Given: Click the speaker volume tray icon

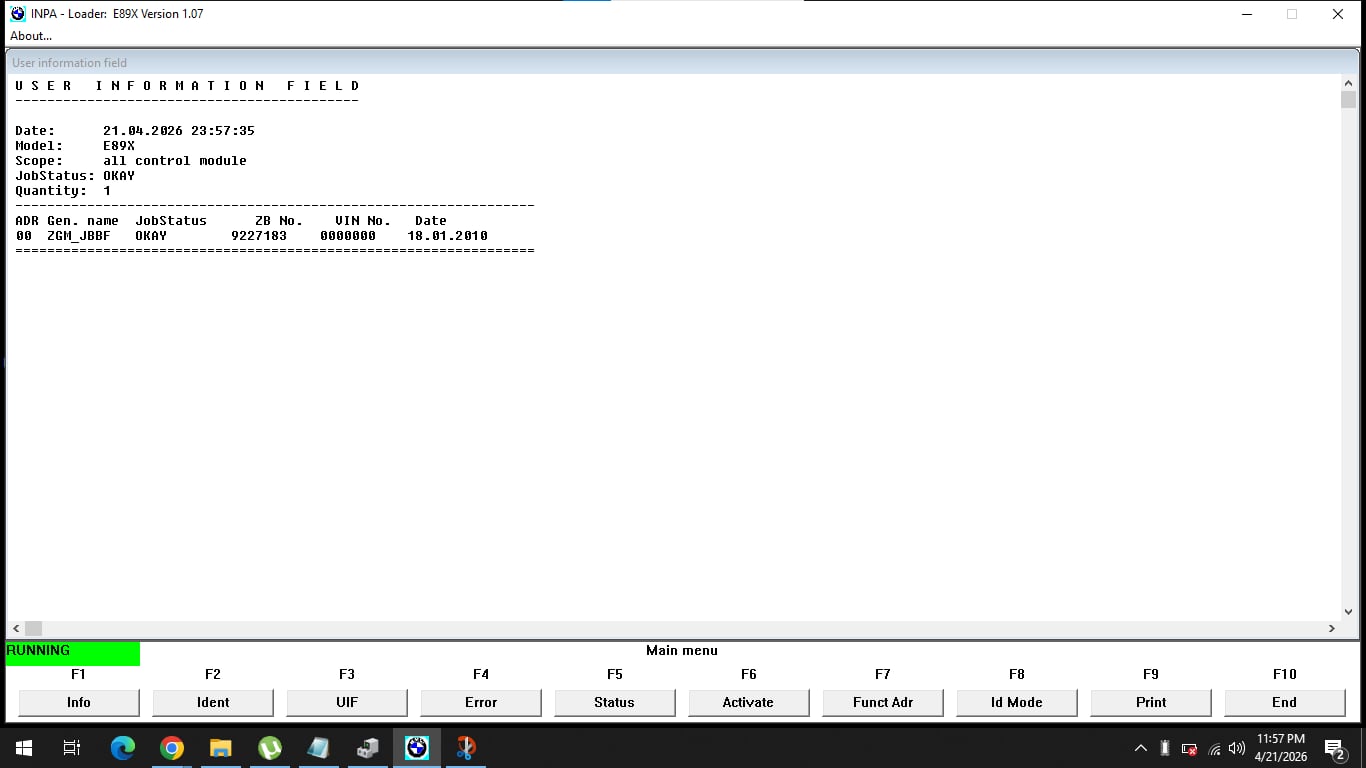Looking at the screenshot, I should [1237, 748].
